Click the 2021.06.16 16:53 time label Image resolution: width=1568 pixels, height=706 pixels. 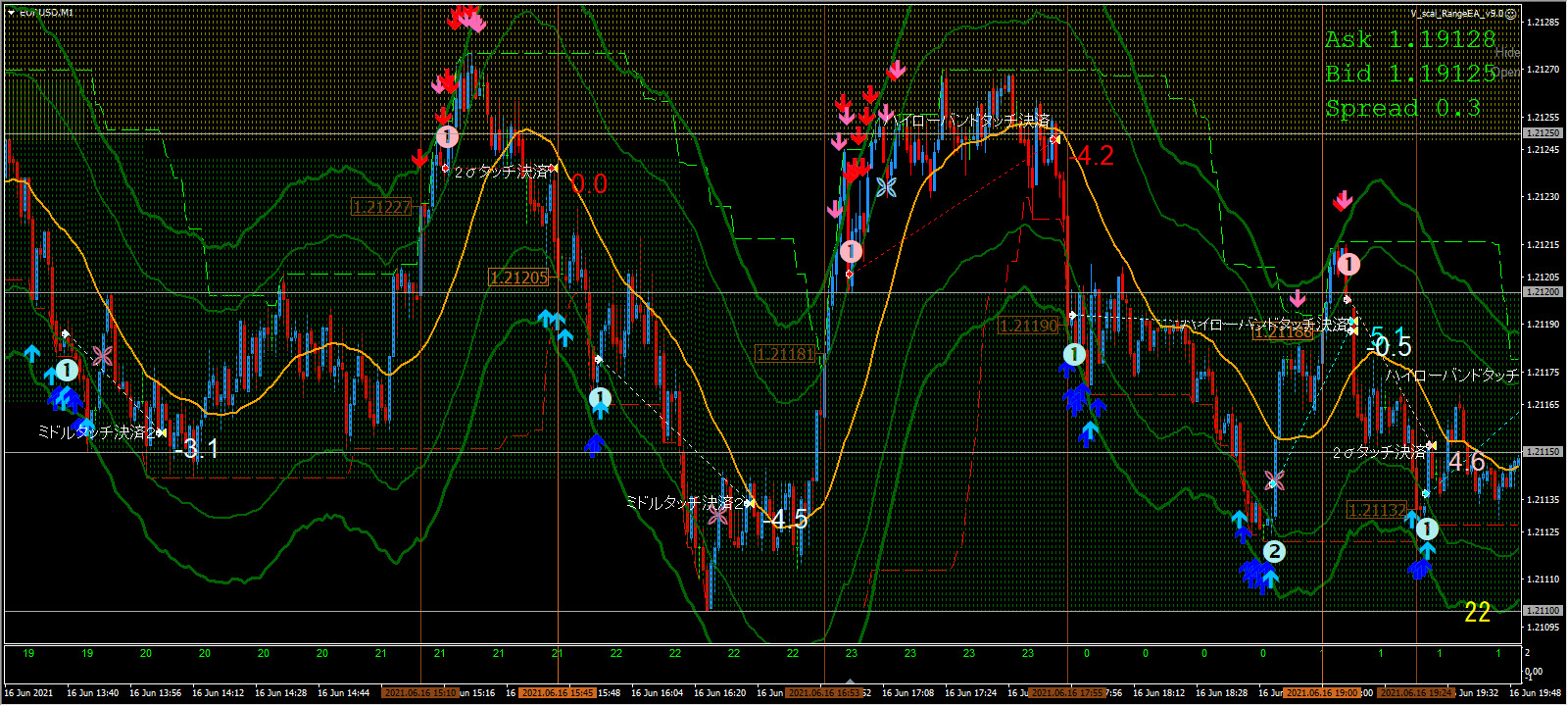coord(823,692)
